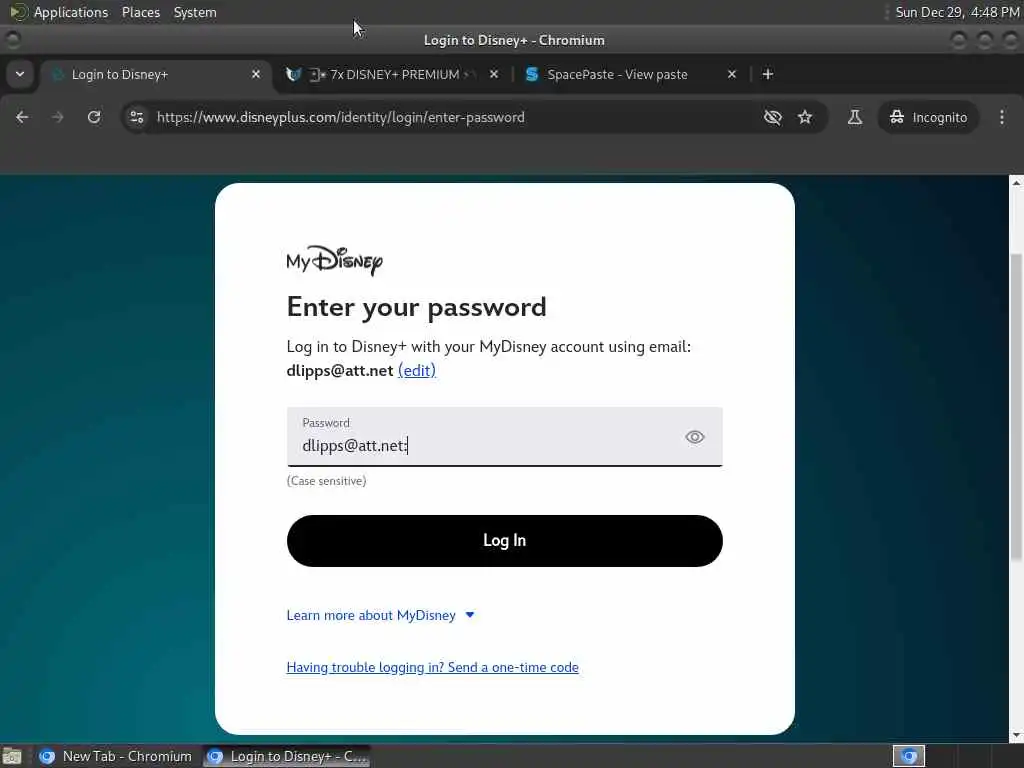Expand the tab search dropdown
This screenshot has height=768, width=1024.
[20, 74]
